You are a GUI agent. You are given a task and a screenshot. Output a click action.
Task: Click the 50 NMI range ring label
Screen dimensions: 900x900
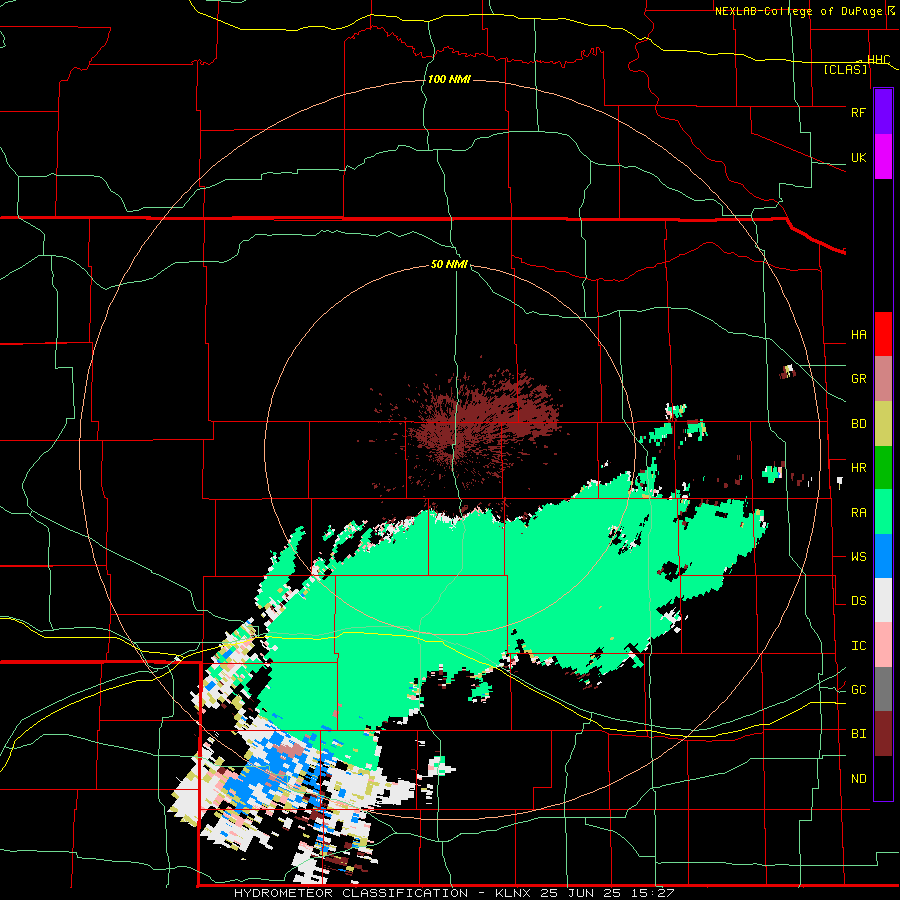[449, 264]
